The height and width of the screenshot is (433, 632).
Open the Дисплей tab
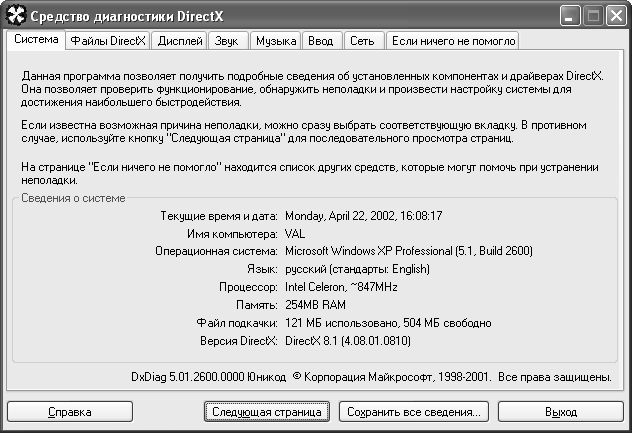point(180,41)
